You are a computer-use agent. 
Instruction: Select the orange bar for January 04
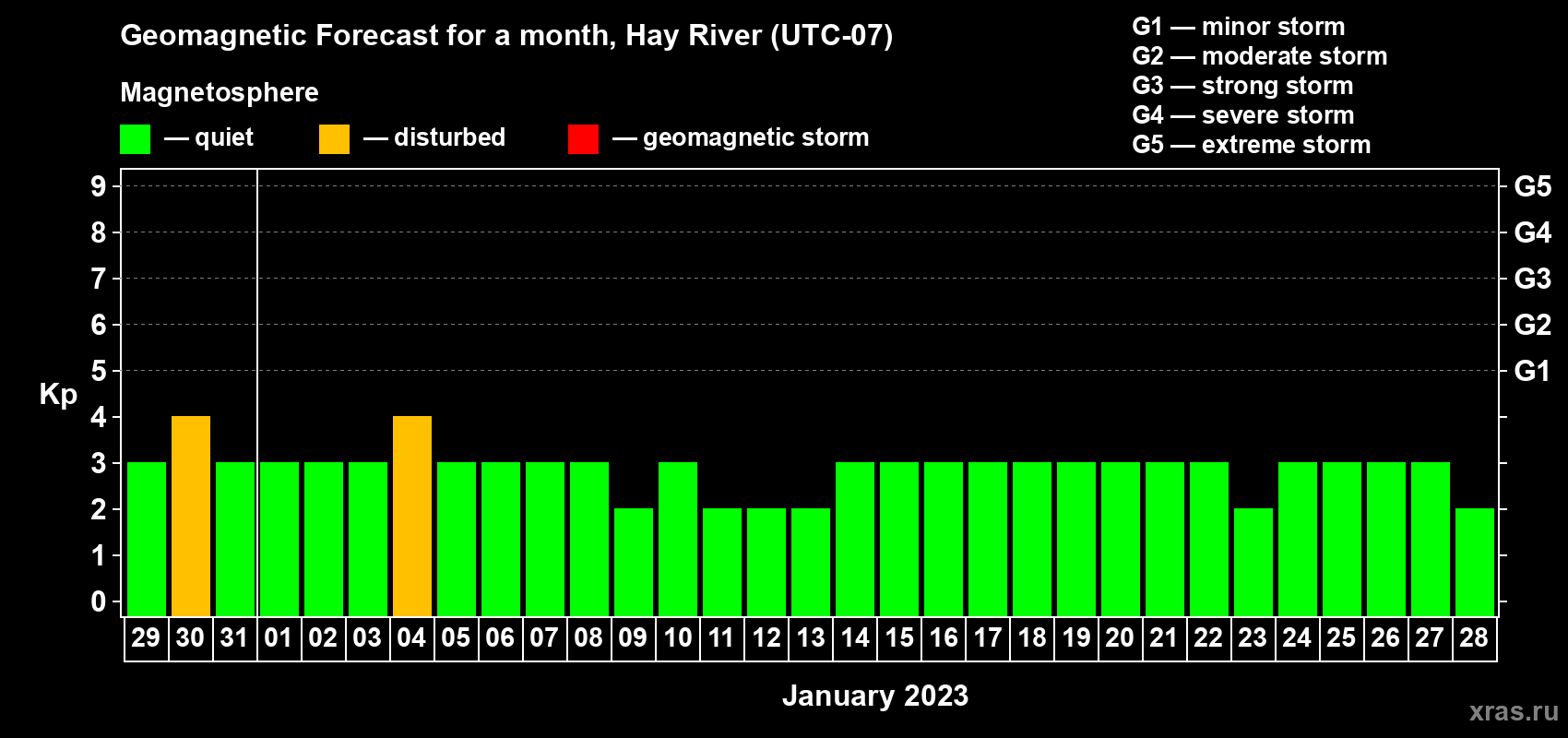[412, 516]
